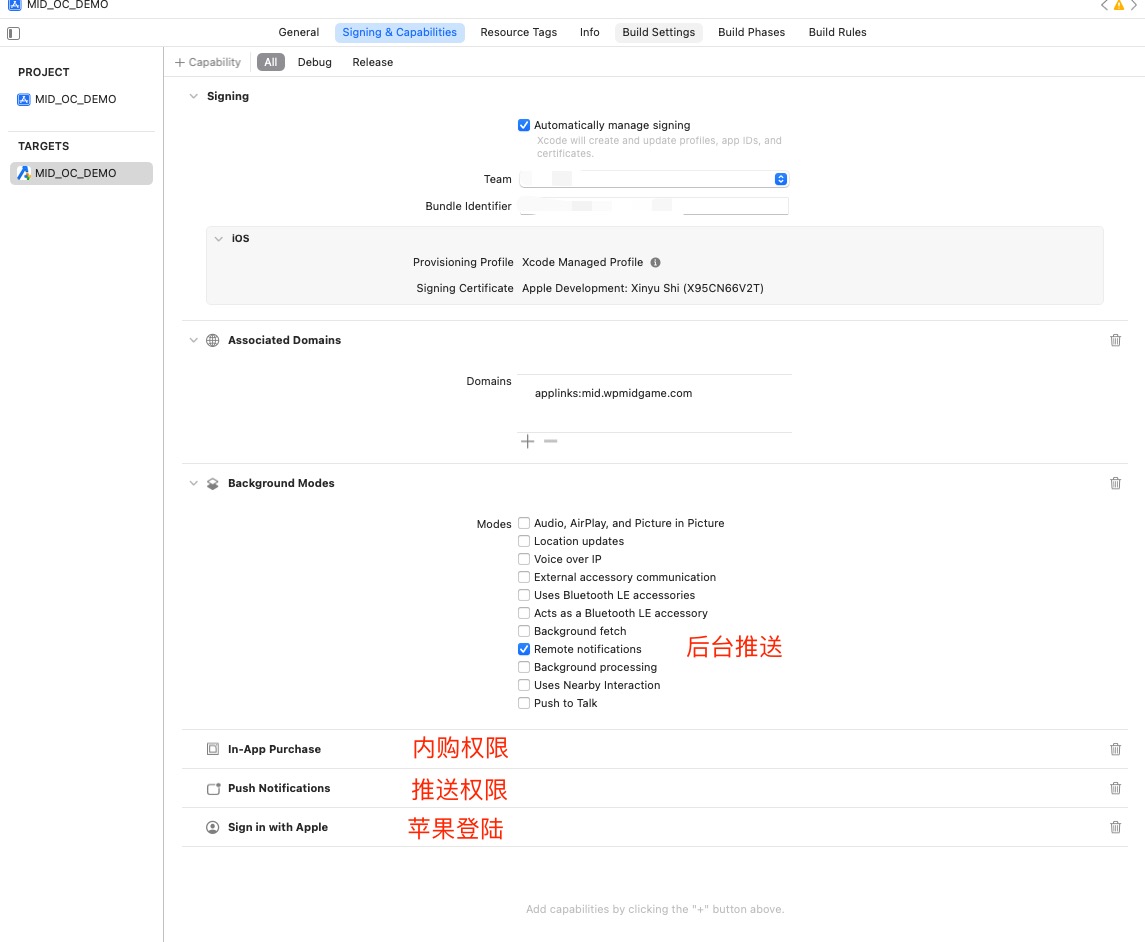Open the General tab
The height and width of the screenshot is (942, 1145).
299,32
